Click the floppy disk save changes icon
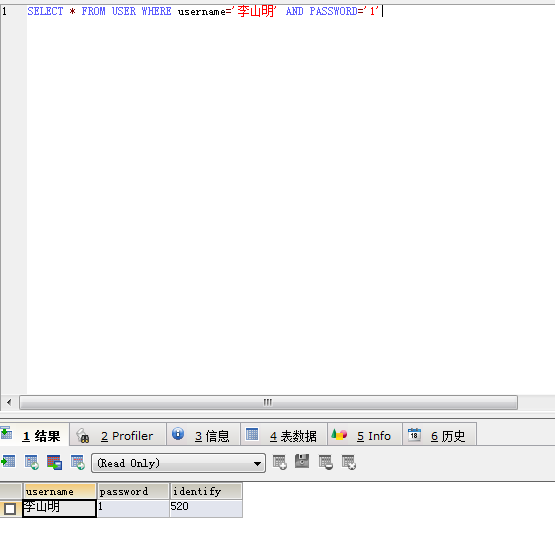The width and height of the screenshot is (555, 533). (302, 461)
